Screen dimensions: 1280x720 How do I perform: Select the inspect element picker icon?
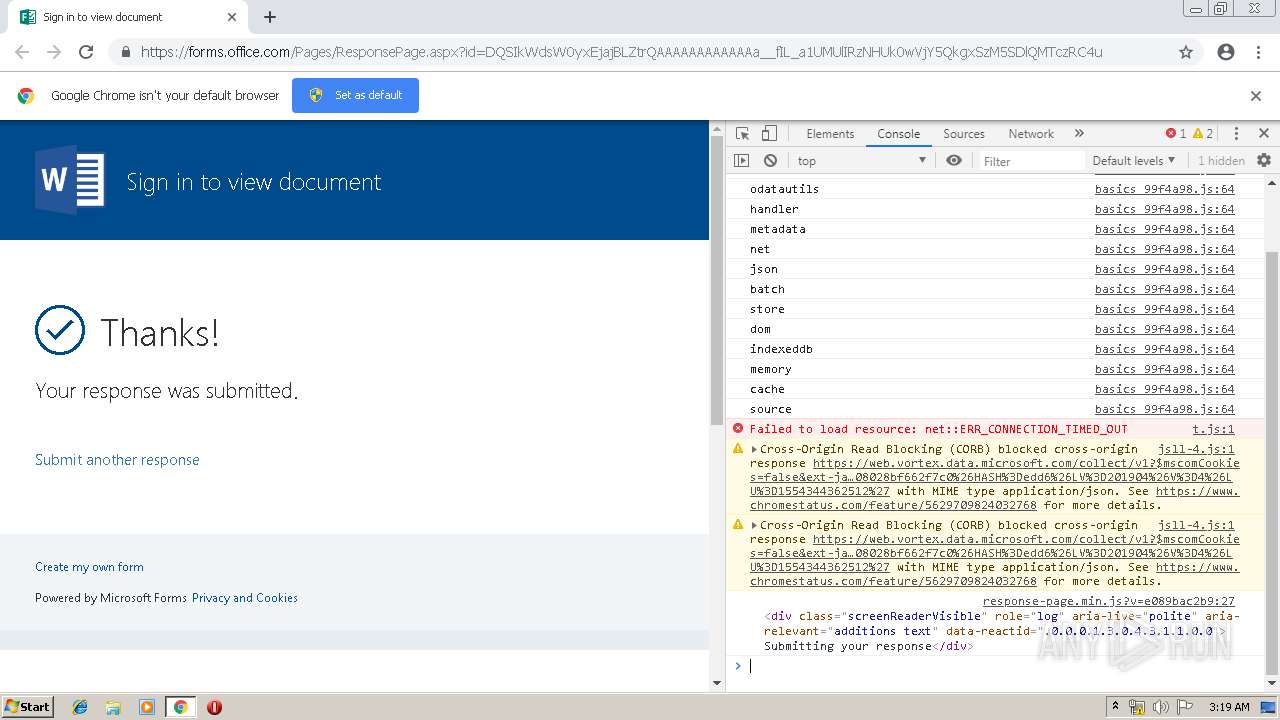coord(742,133)
